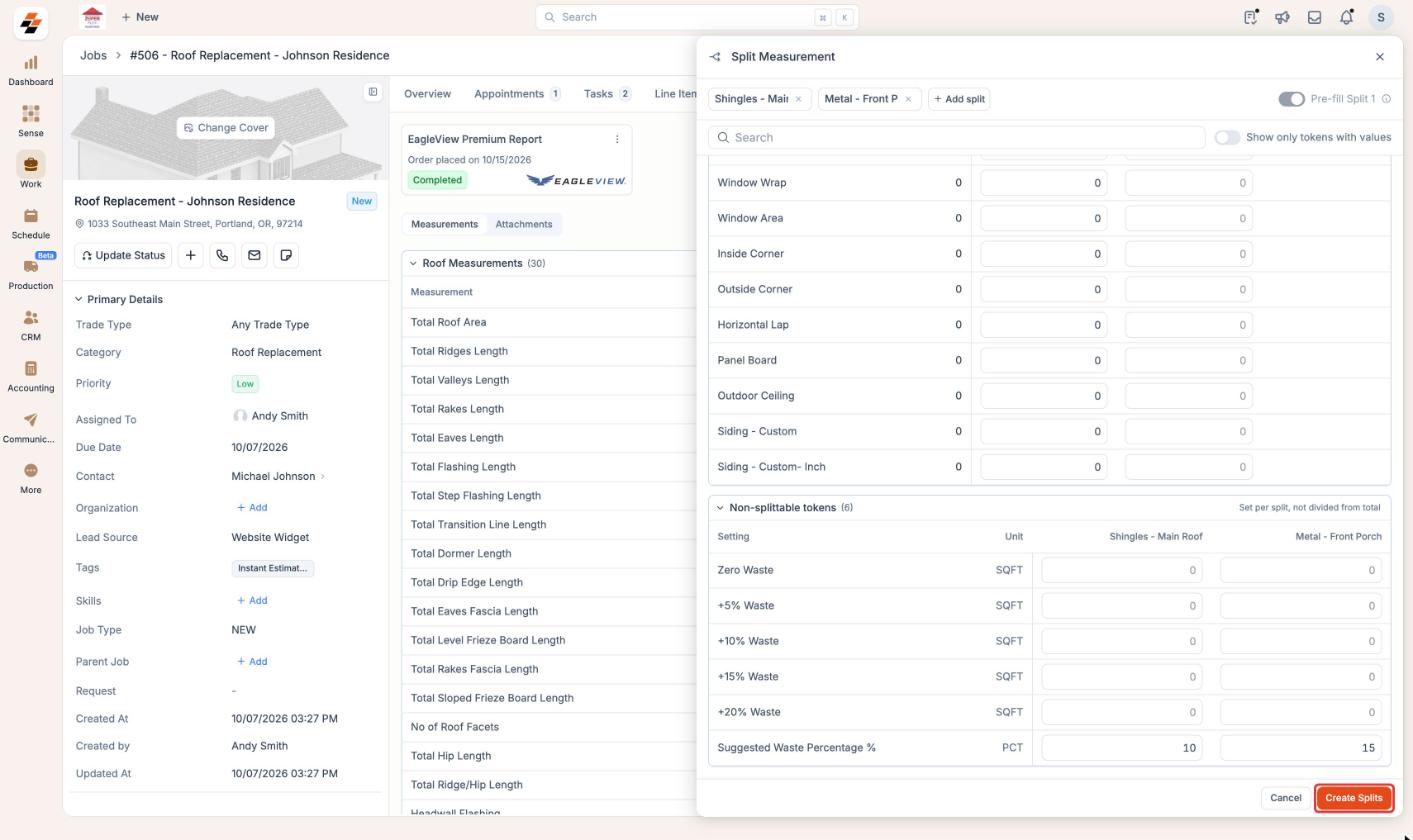Click the email icon under job title
1413x840 pixels.
click(x=254, y=255)
